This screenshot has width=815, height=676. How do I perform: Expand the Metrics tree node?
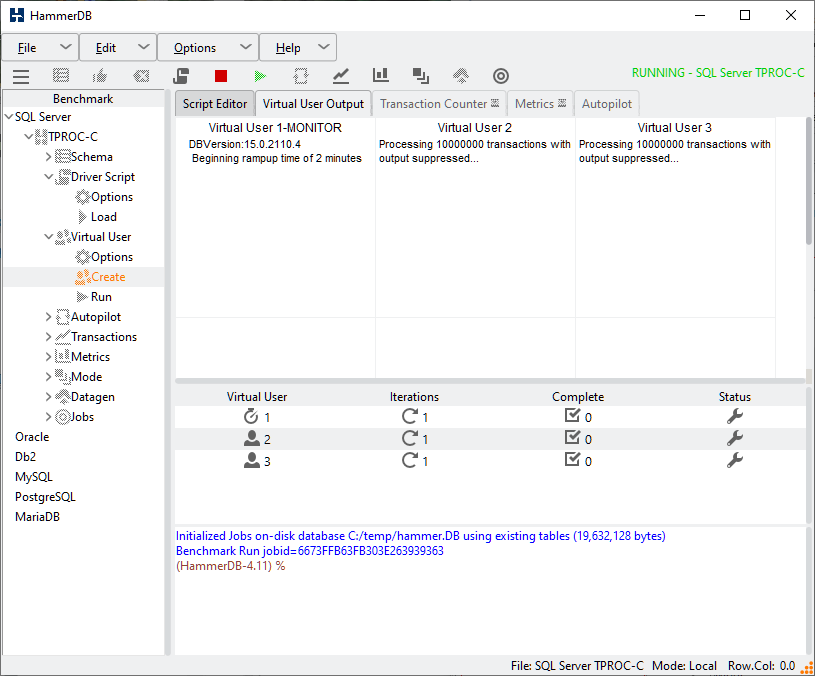pos(48,357)
